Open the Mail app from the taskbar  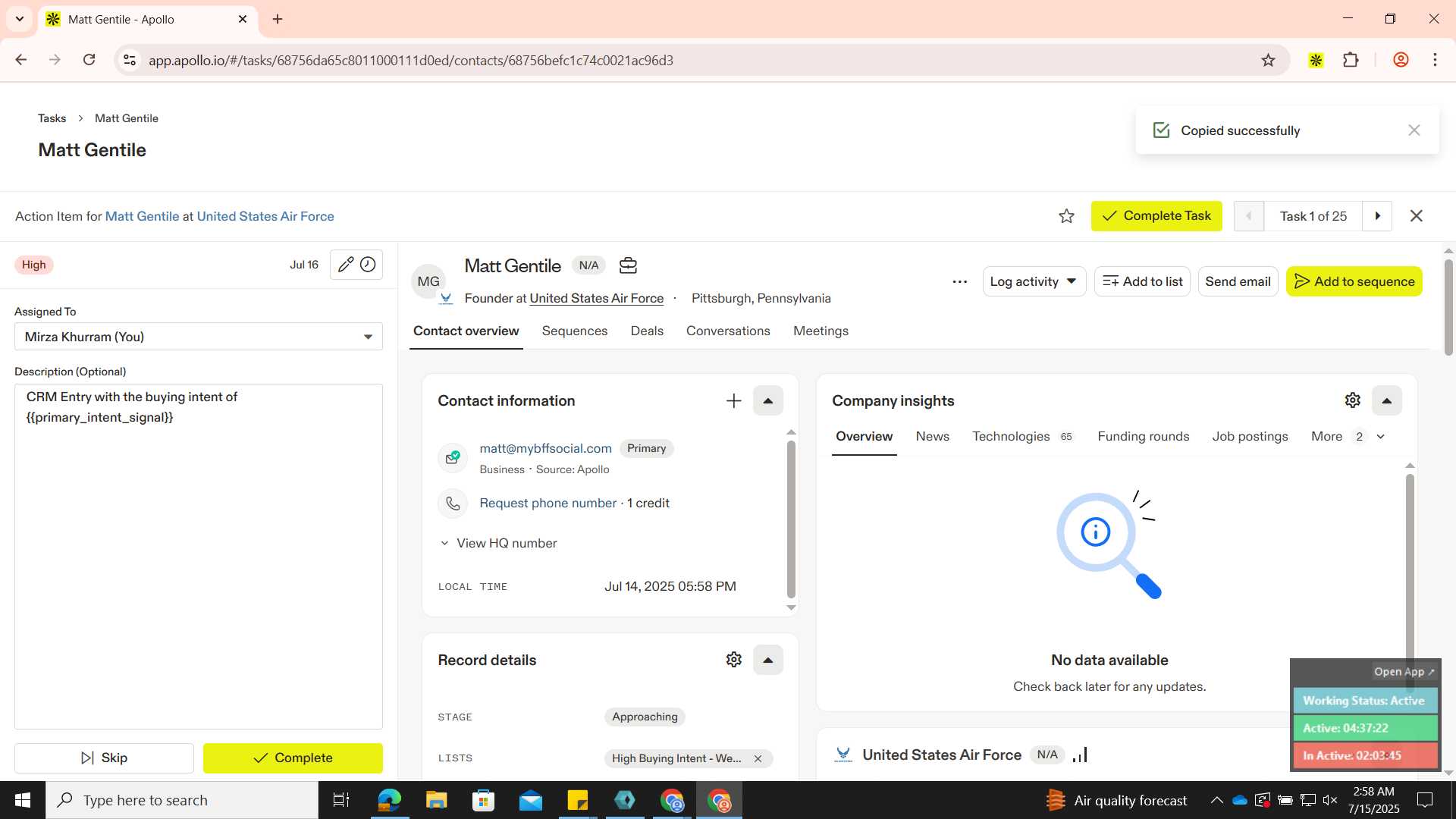coord(531,800)
